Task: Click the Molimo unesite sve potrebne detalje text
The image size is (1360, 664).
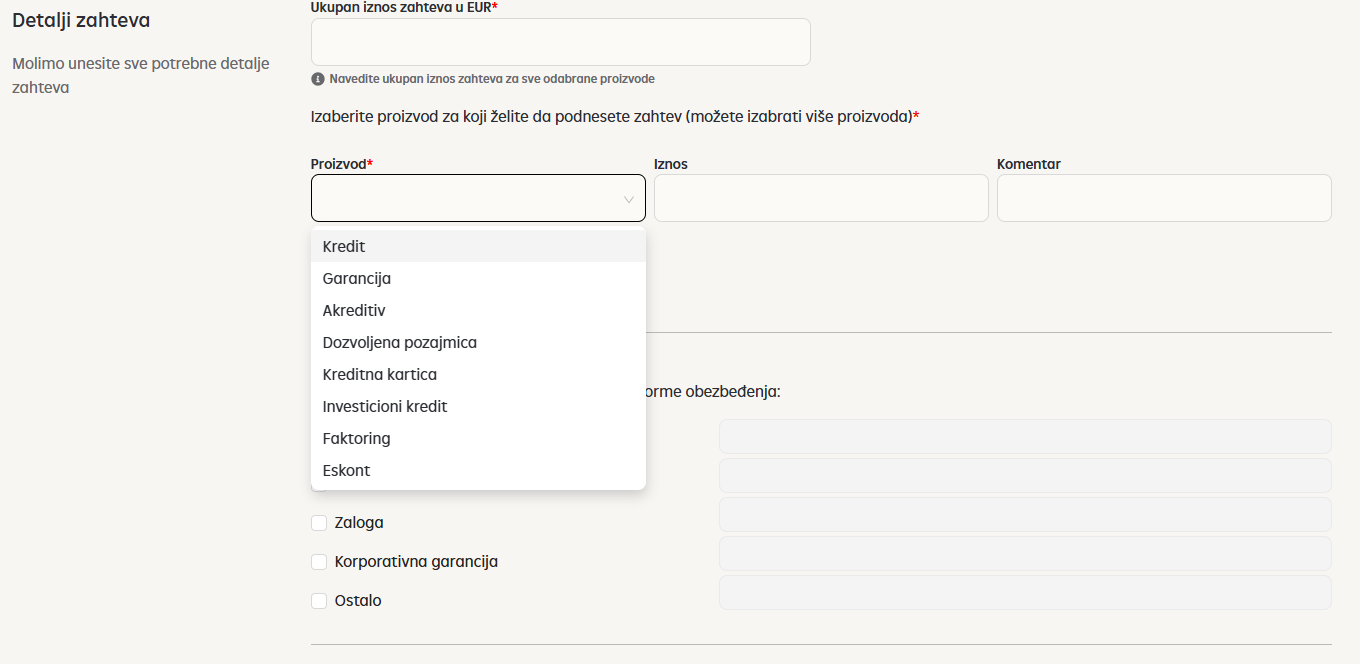Action: [x=141, y=75]
